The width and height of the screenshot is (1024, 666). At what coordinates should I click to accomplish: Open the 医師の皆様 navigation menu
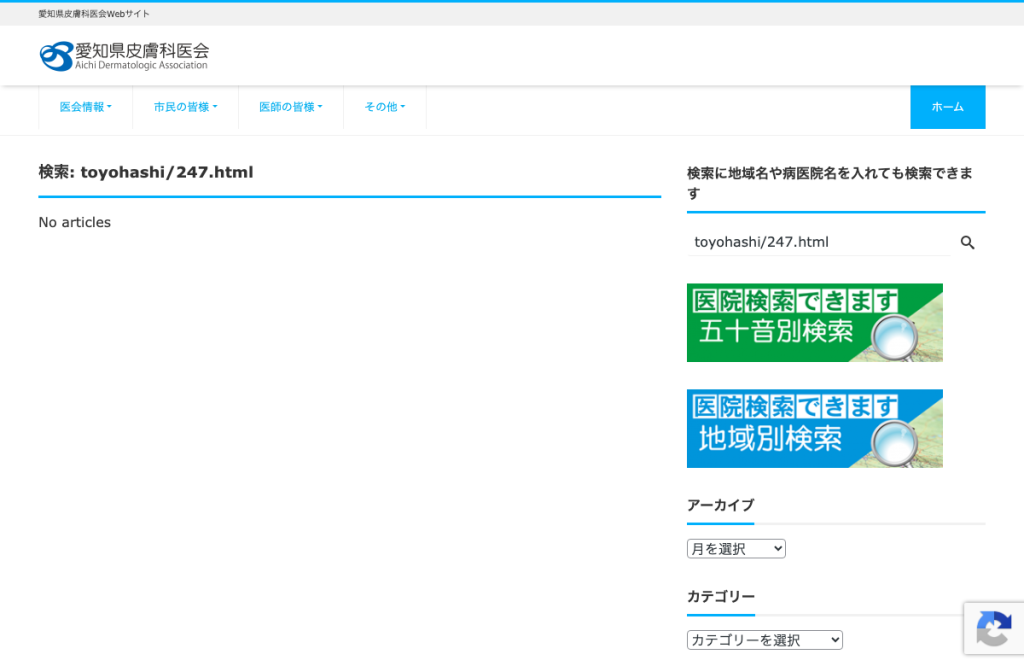point(291,107)
